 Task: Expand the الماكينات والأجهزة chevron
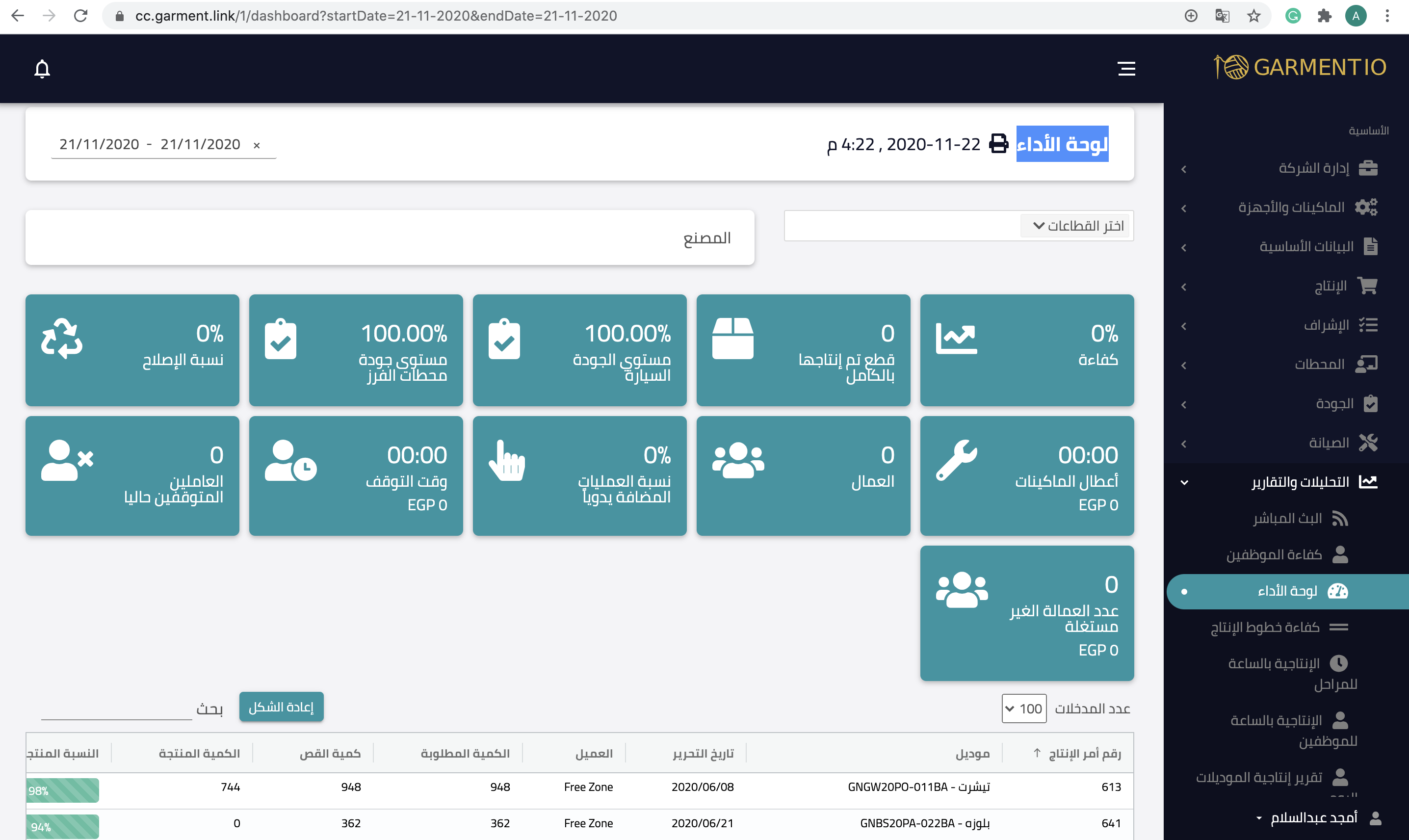1184,209
